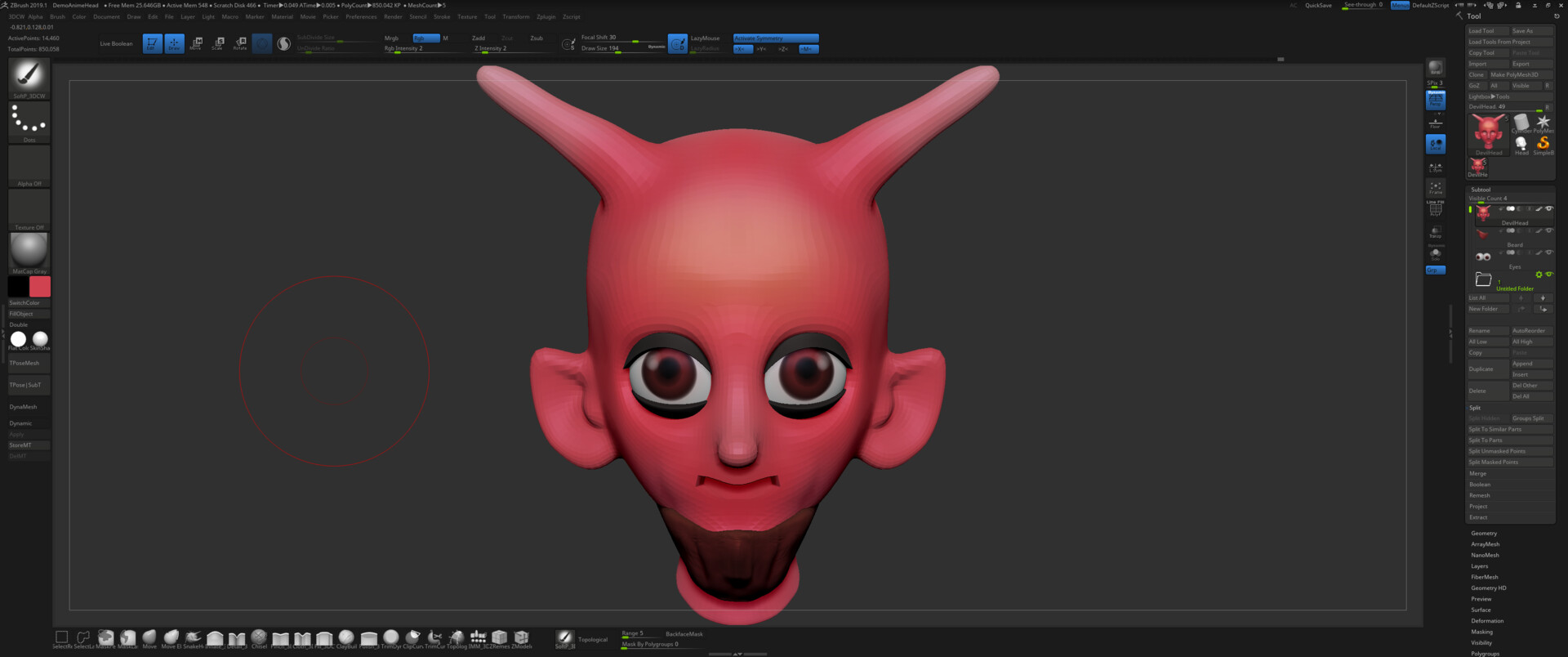Choose the SnakeHook brush

tap(194, 638)
